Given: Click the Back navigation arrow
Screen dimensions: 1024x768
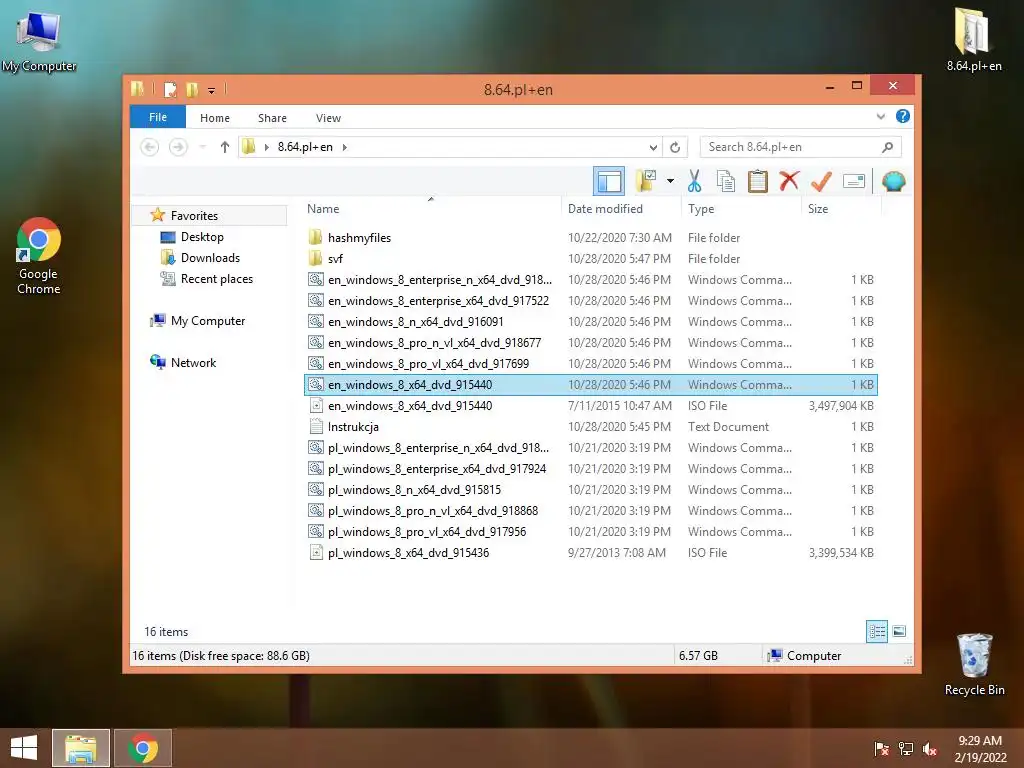Looking at the screenshot, I should tap(150, 147).
